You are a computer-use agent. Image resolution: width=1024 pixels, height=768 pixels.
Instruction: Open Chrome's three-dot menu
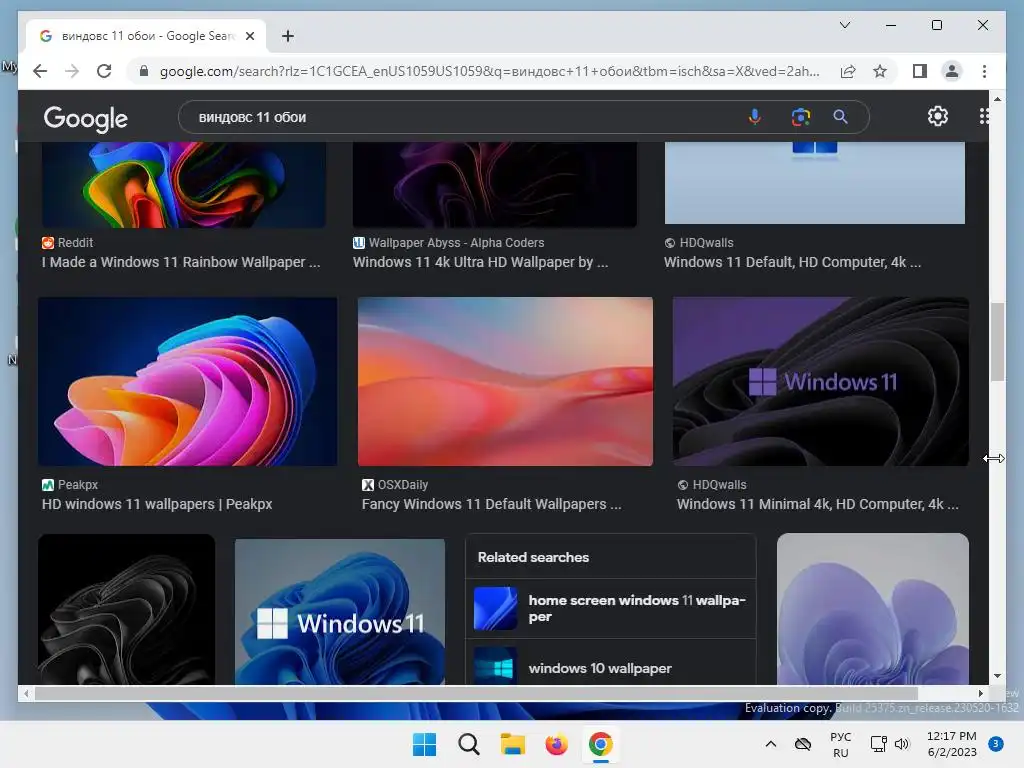[x=984, y=71]
